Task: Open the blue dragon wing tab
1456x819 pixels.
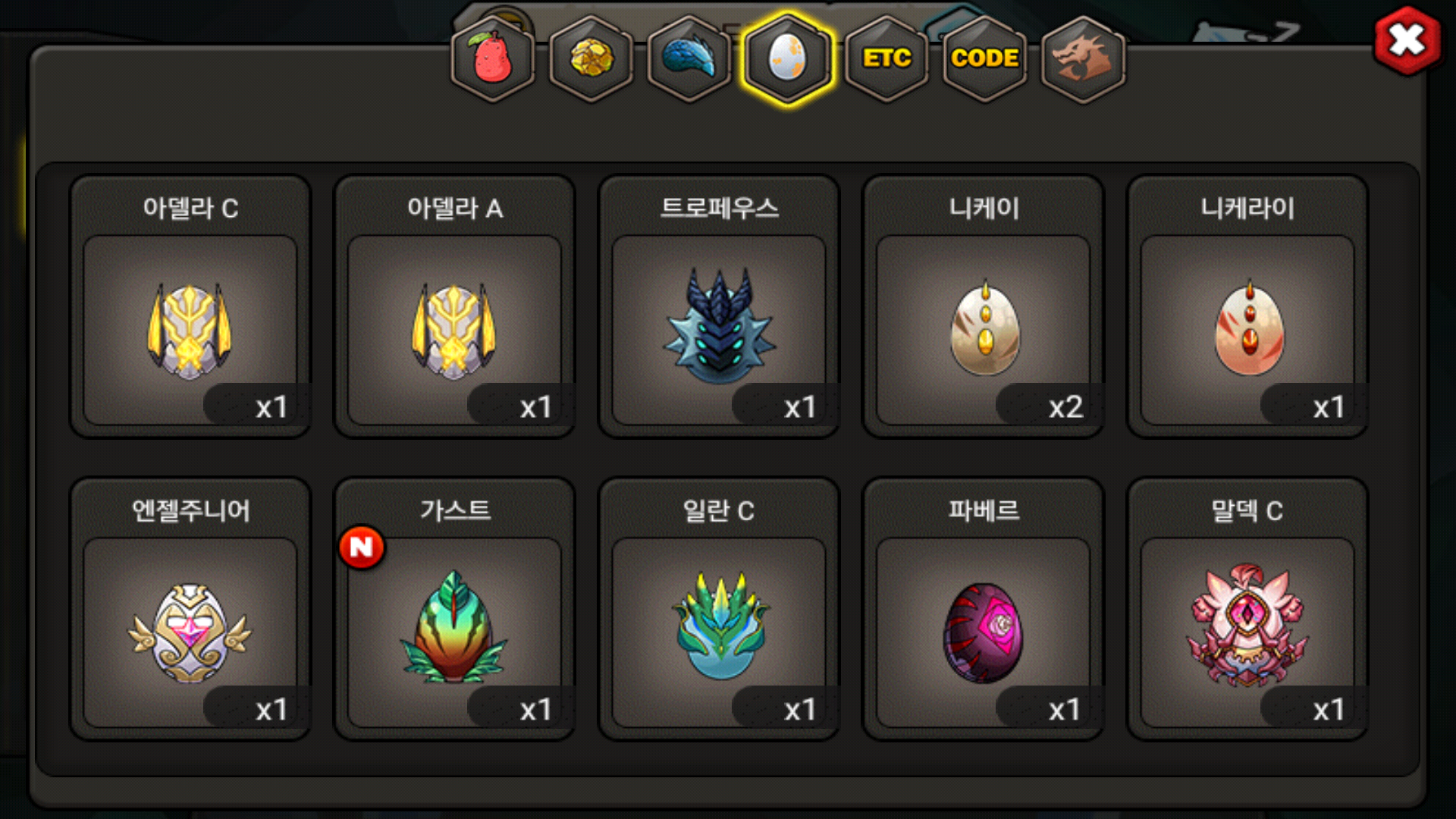Action: tap(689, 58)
